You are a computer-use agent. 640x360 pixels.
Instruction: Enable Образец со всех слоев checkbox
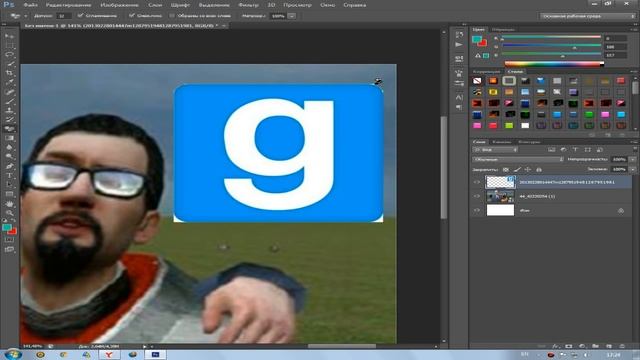point(172,16)
